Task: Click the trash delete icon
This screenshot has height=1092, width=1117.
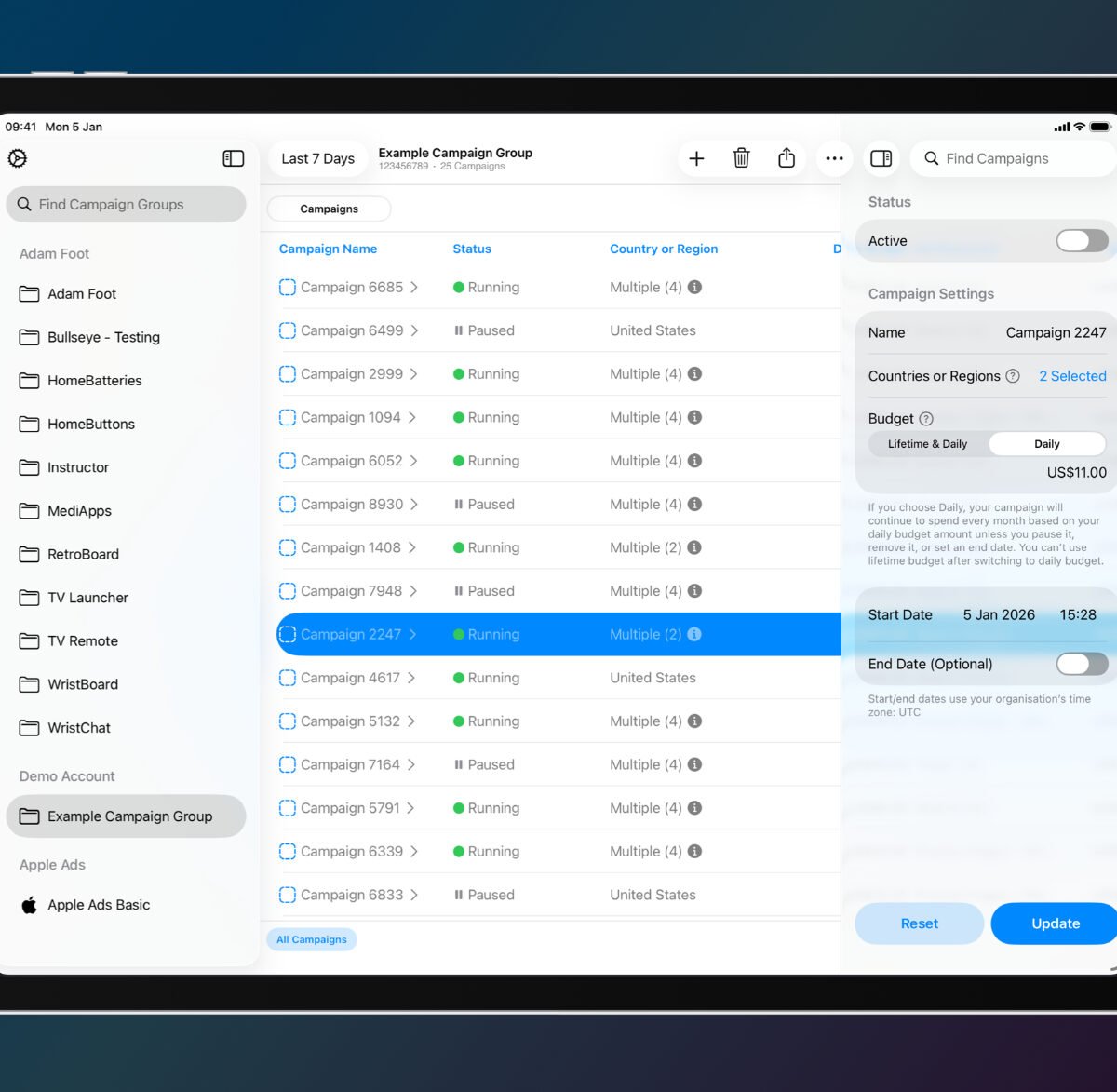Action: pyautogui.click(x=741, y=158)
